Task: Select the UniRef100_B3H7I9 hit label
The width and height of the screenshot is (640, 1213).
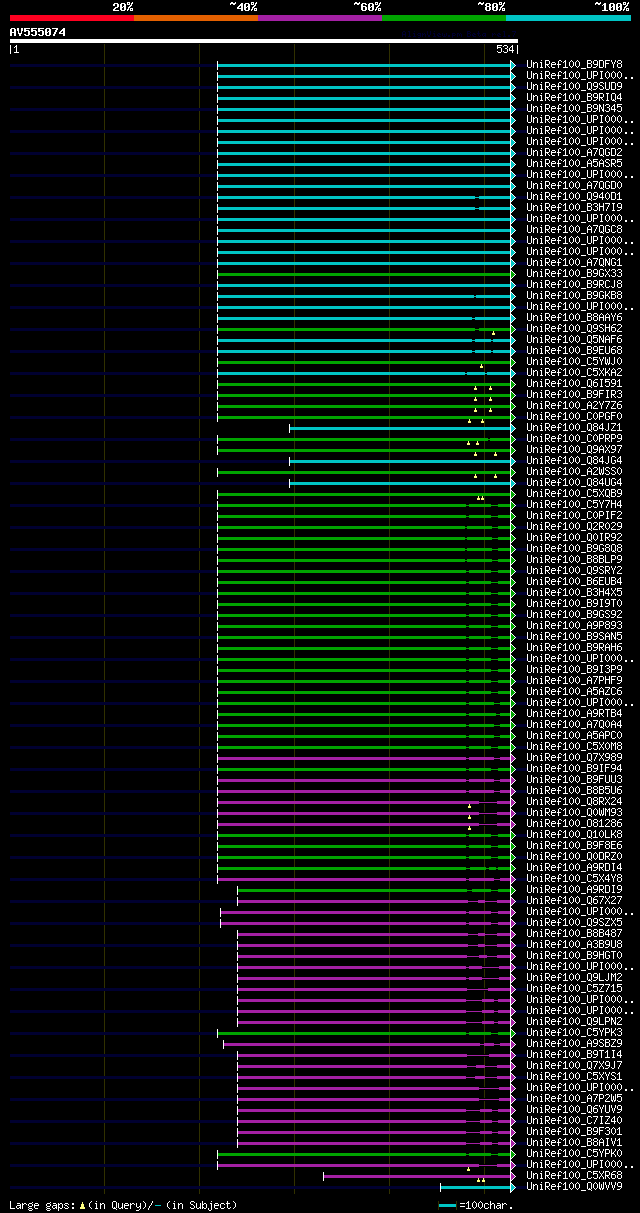Action: coord(575,207)
